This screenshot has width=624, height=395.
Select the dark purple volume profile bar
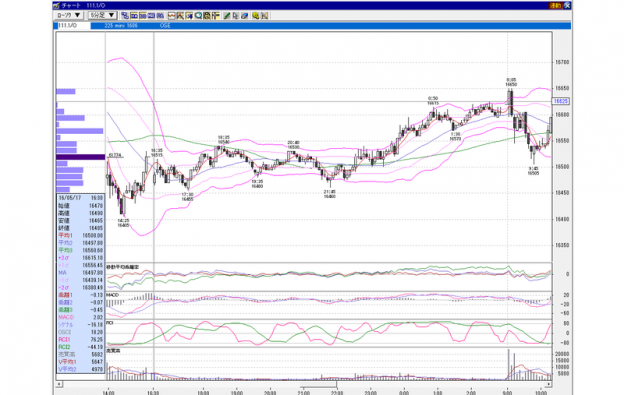coord(81,157)
